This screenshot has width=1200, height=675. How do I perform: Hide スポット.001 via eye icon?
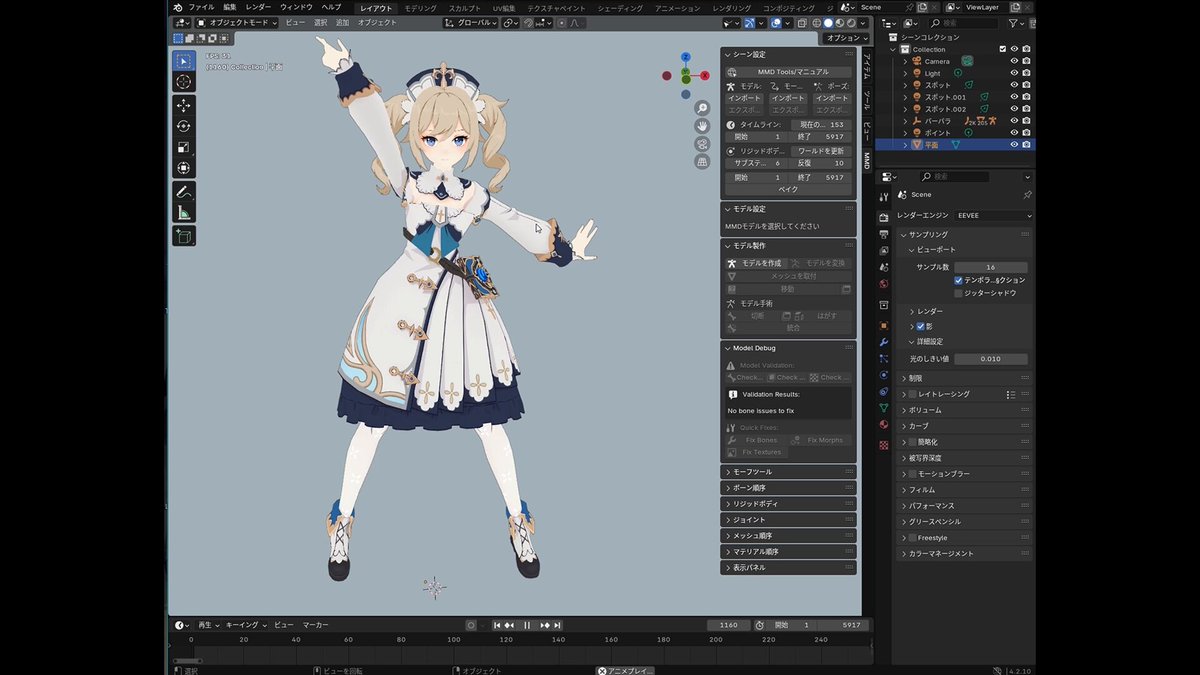coord(1014,97)
